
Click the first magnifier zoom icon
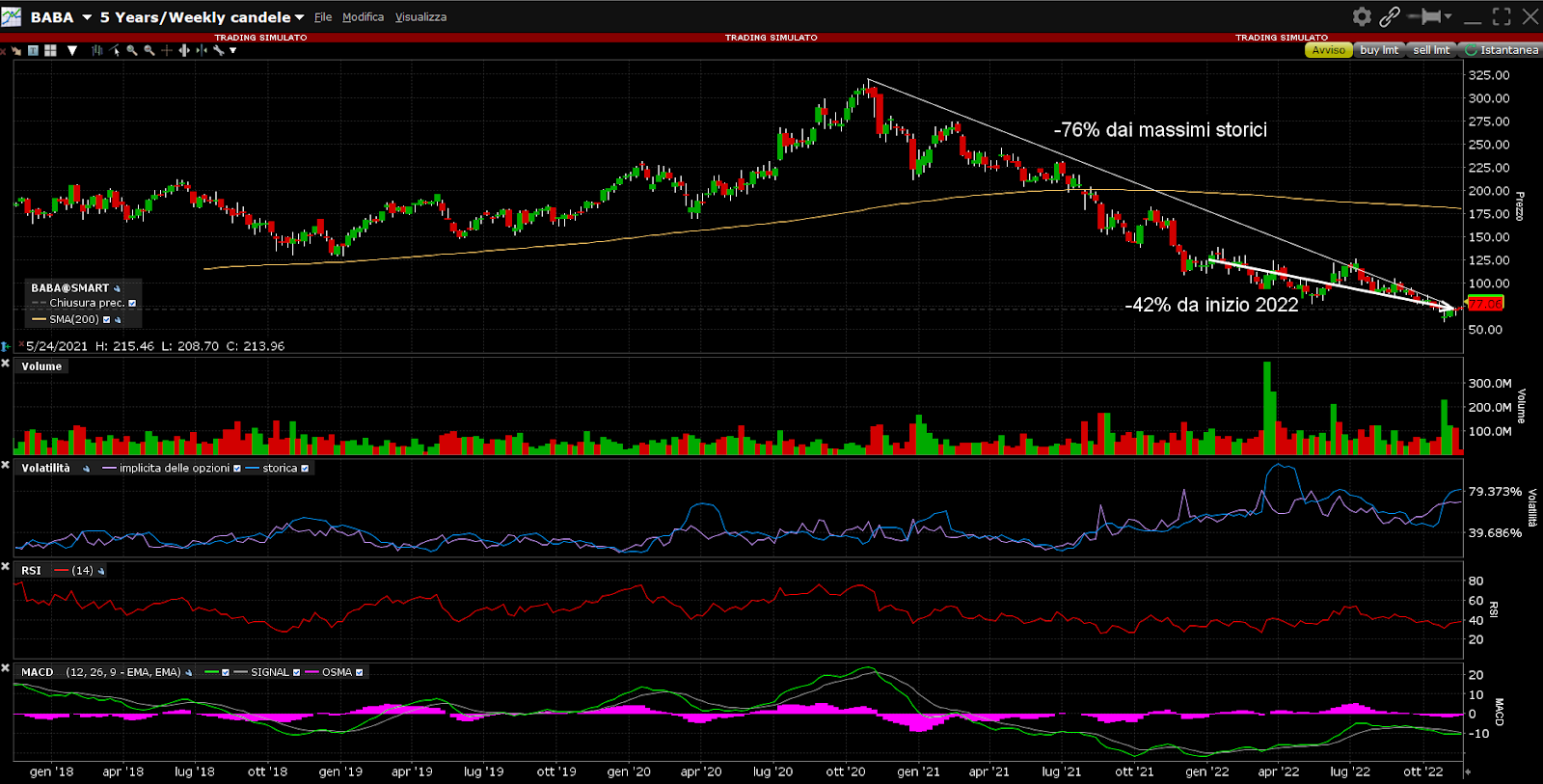point(132,50)
